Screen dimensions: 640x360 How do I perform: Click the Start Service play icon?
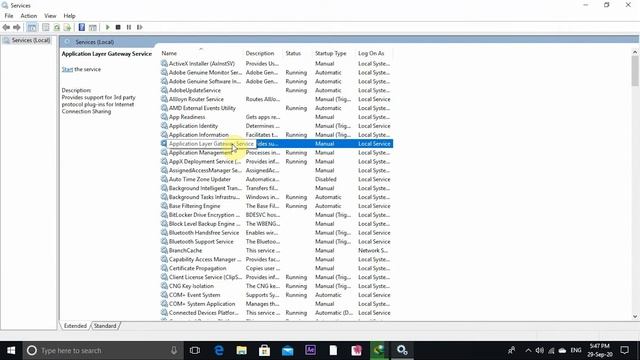pyautogui.click(x=107, y=27)
